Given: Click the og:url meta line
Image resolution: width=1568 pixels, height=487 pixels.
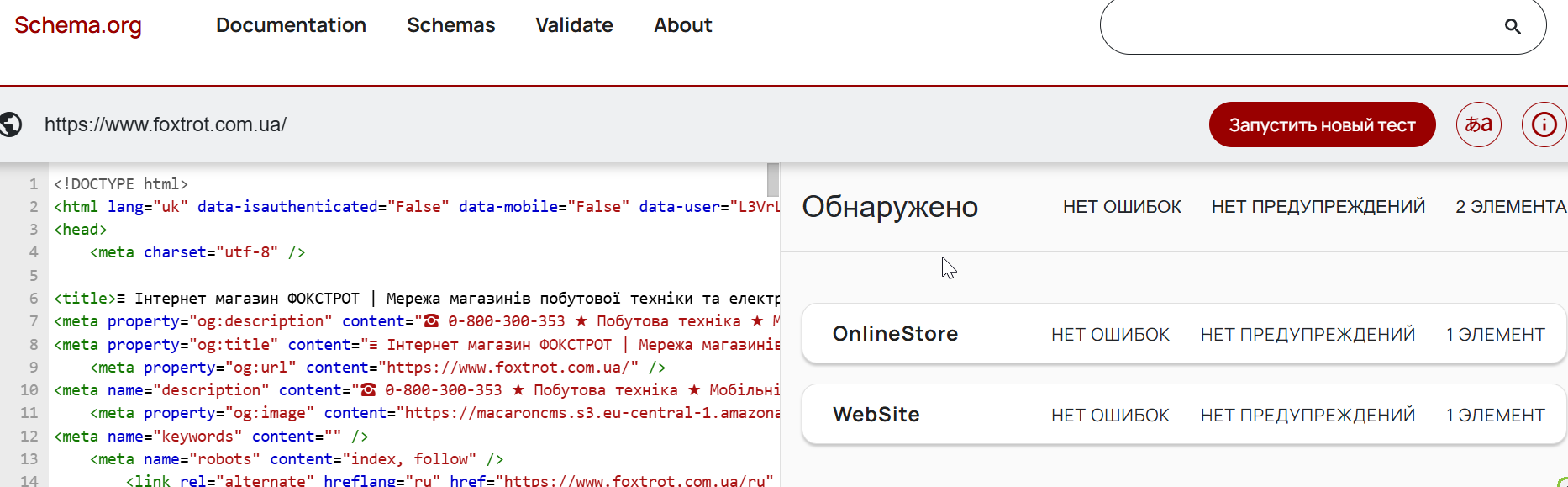Looking at the screenshot, I should 377,368.
